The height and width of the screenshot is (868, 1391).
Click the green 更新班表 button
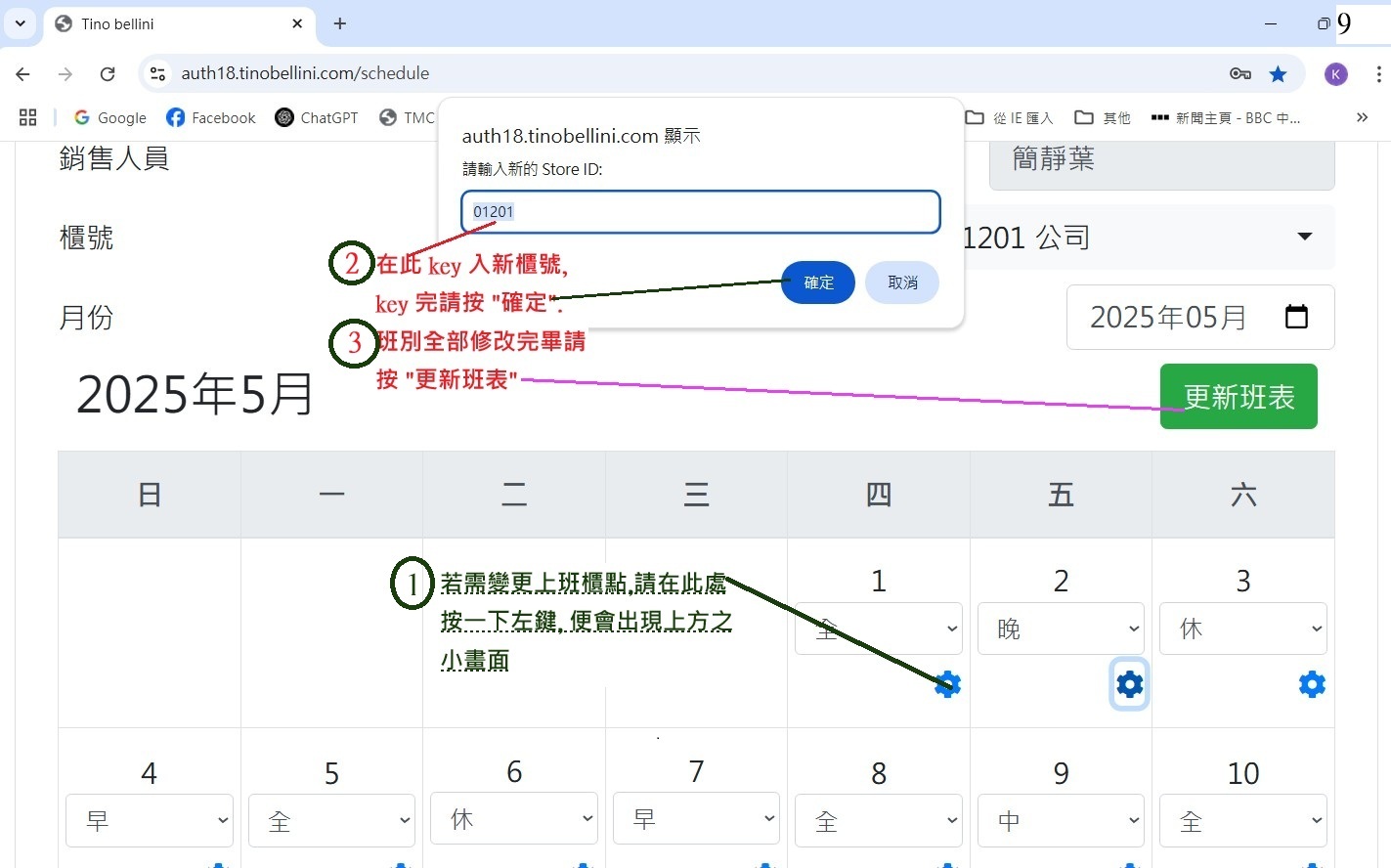1239,396
